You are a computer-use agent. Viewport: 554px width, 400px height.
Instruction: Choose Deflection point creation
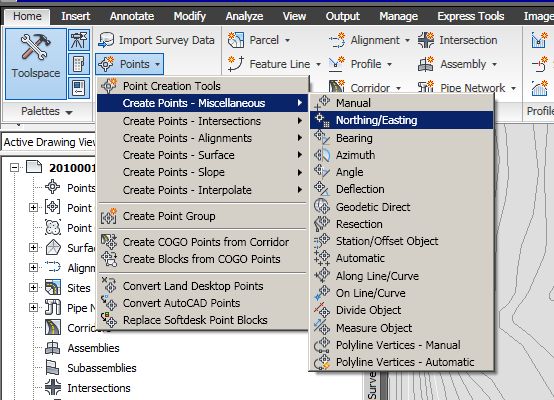point(401,189)
